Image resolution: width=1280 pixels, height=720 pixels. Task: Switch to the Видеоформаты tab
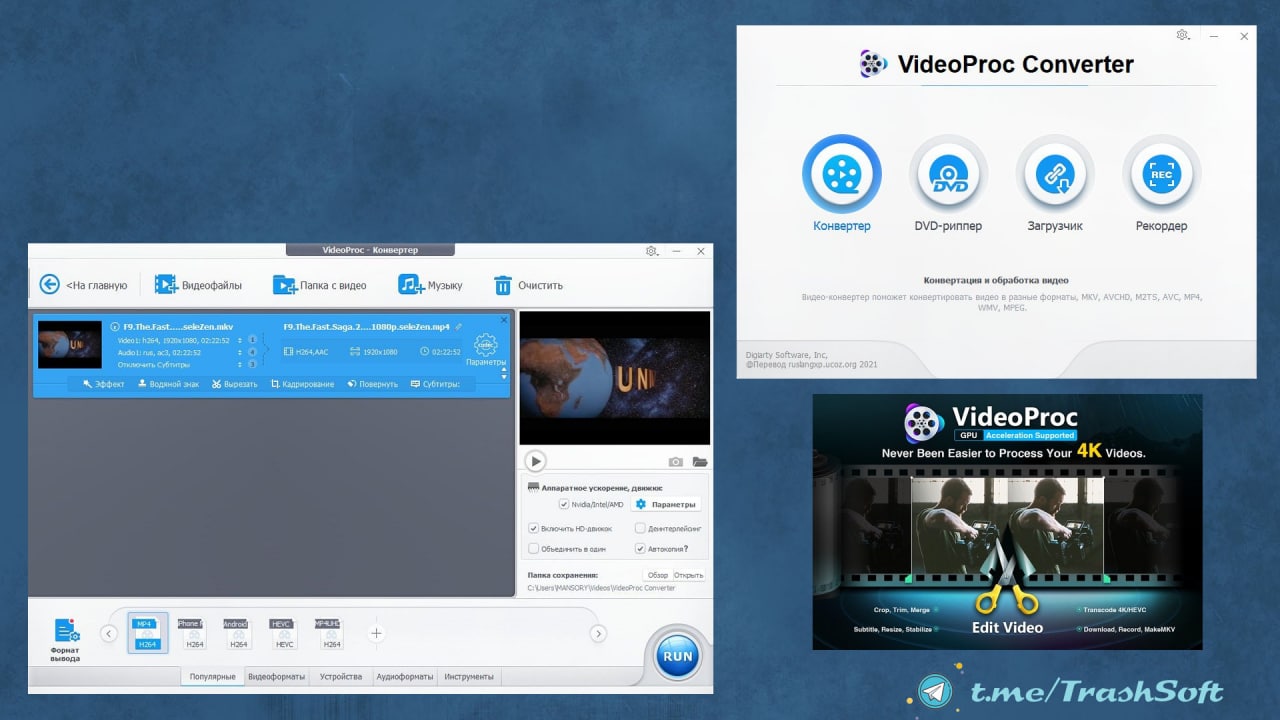(277, 677)
